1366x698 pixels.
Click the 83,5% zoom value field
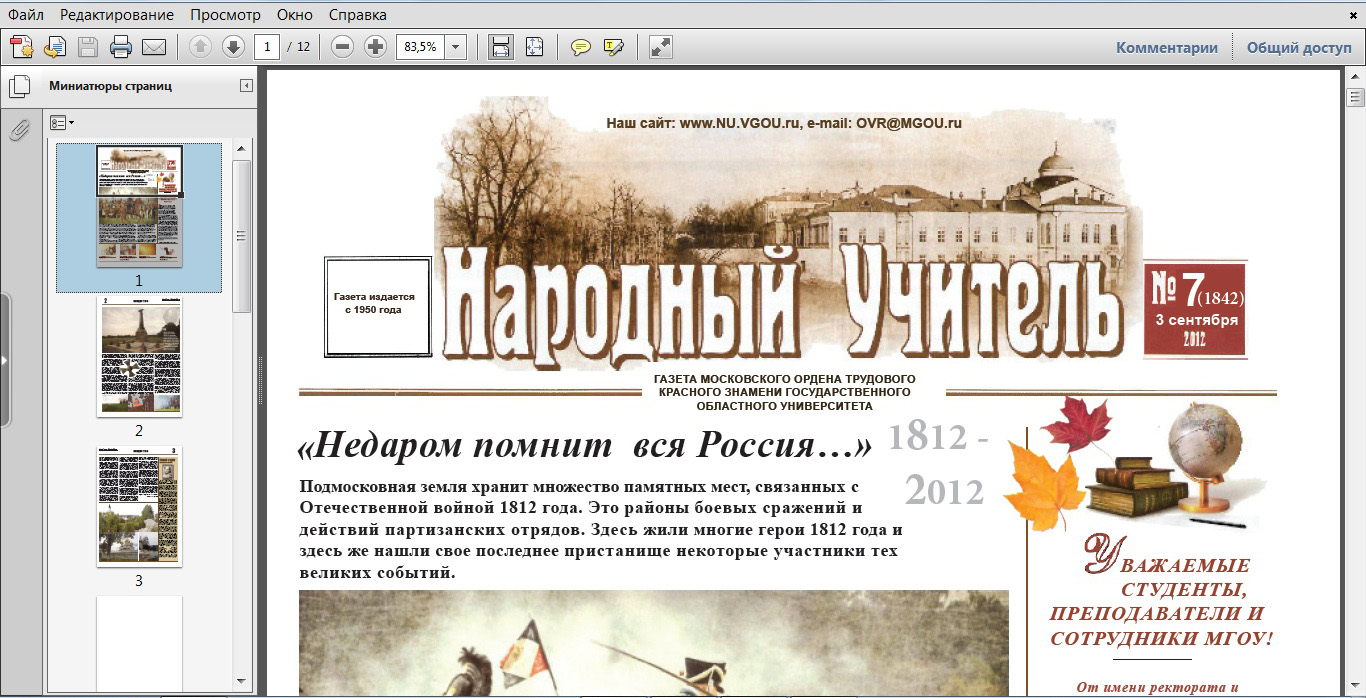click(x=420, y=47)
